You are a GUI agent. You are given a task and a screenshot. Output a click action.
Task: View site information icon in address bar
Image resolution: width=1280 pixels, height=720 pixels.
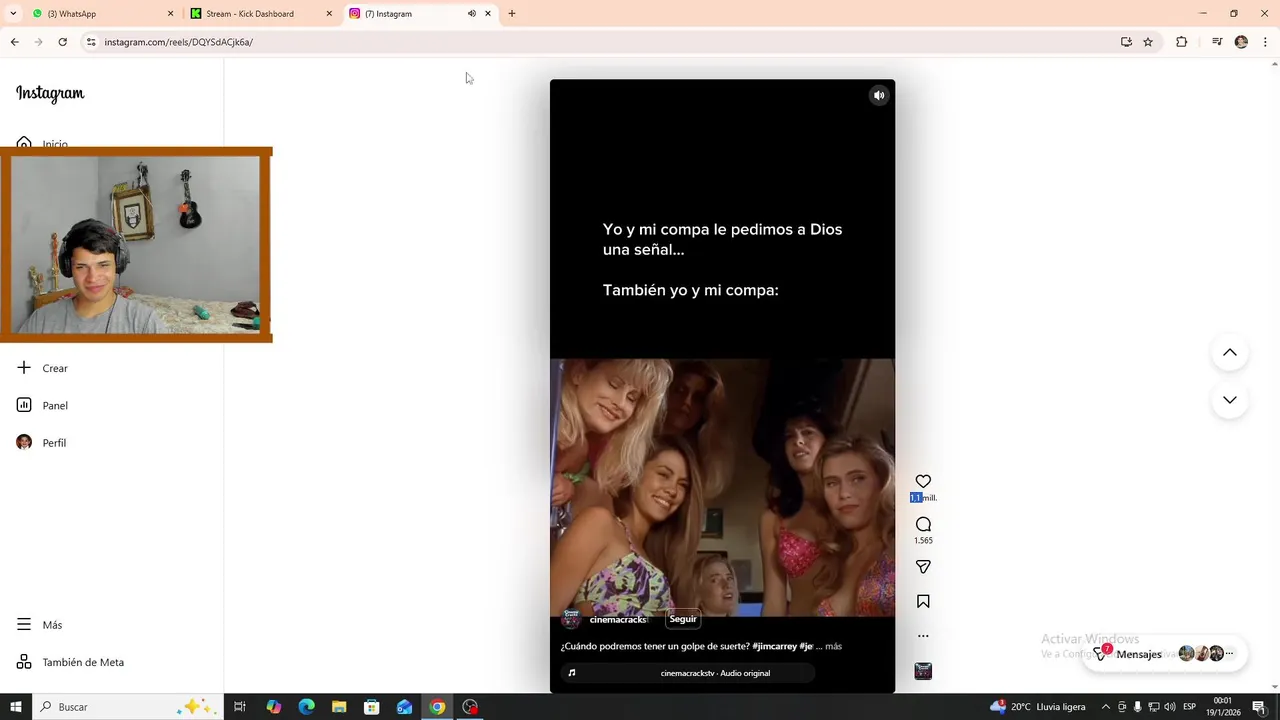tap(91, 42)
